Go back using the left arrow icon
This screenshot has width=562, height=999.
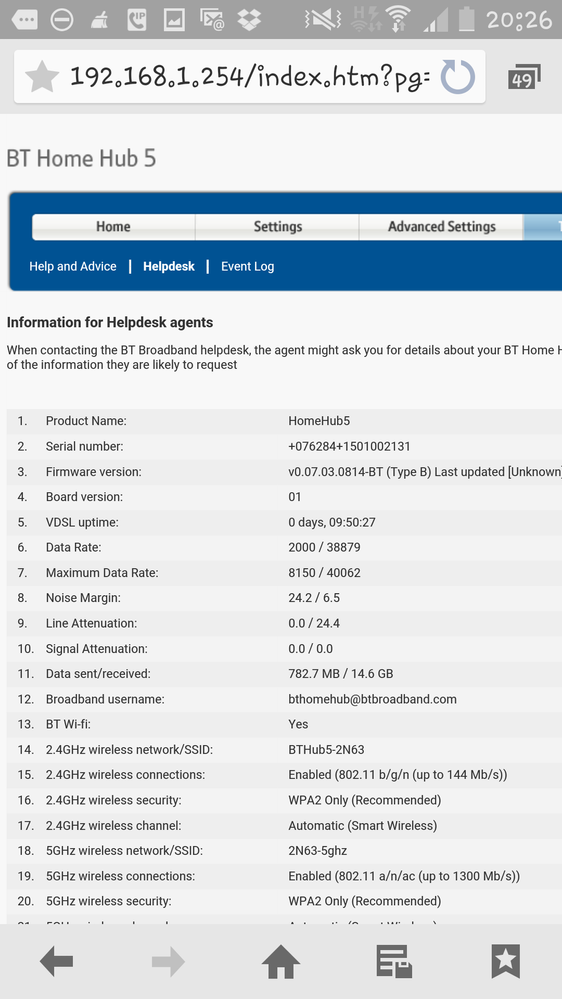tap(56, 961)
